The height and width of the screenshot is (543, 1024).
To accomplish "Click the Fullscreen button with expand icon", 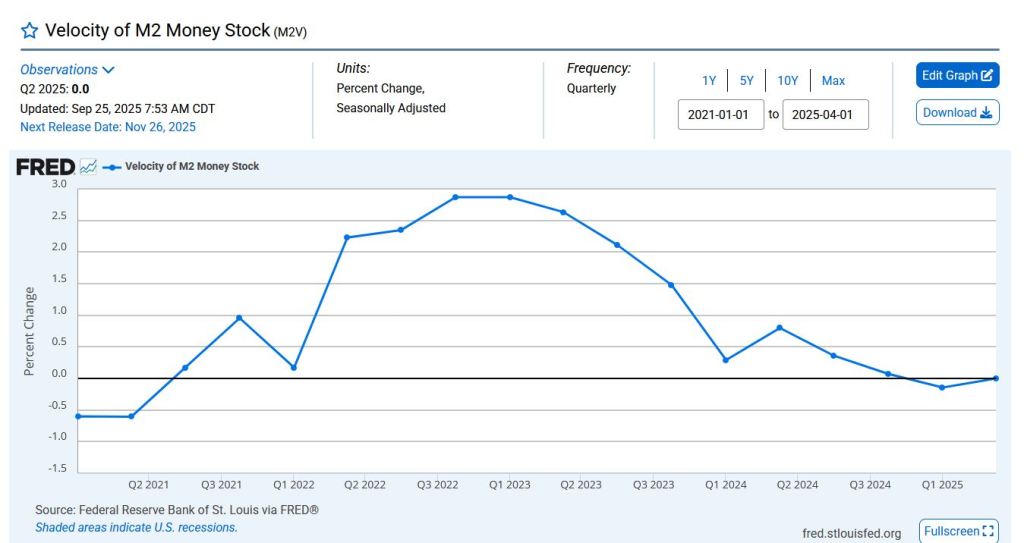I will pyautogui.click(x=958, y=531).
